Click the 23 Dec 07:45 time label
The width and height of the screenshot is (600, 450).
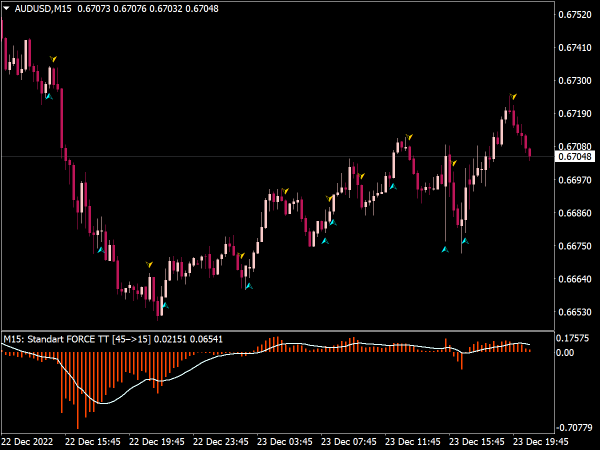[x=348, y=442]
